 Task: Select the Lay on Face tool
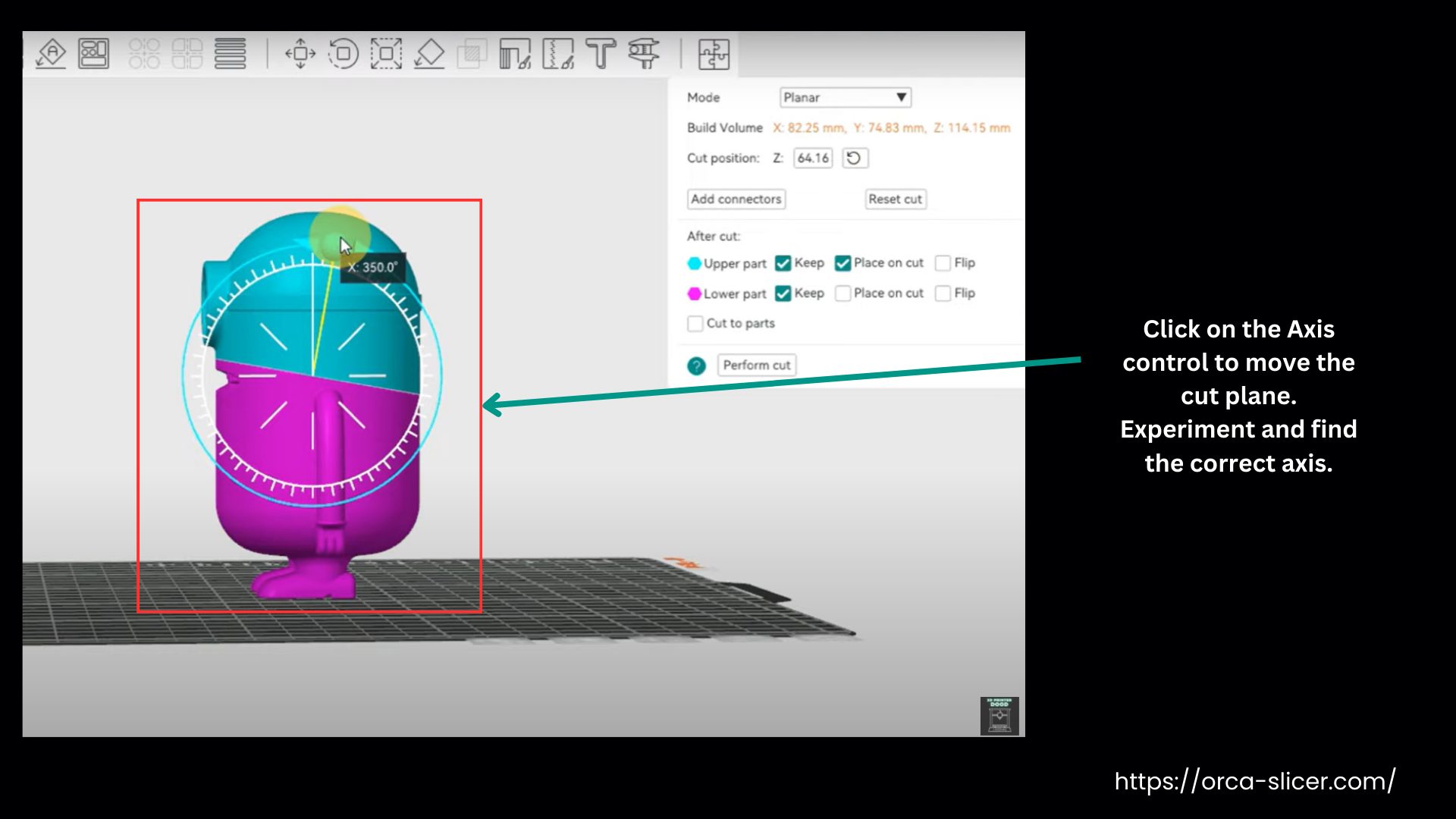point(429,54)
